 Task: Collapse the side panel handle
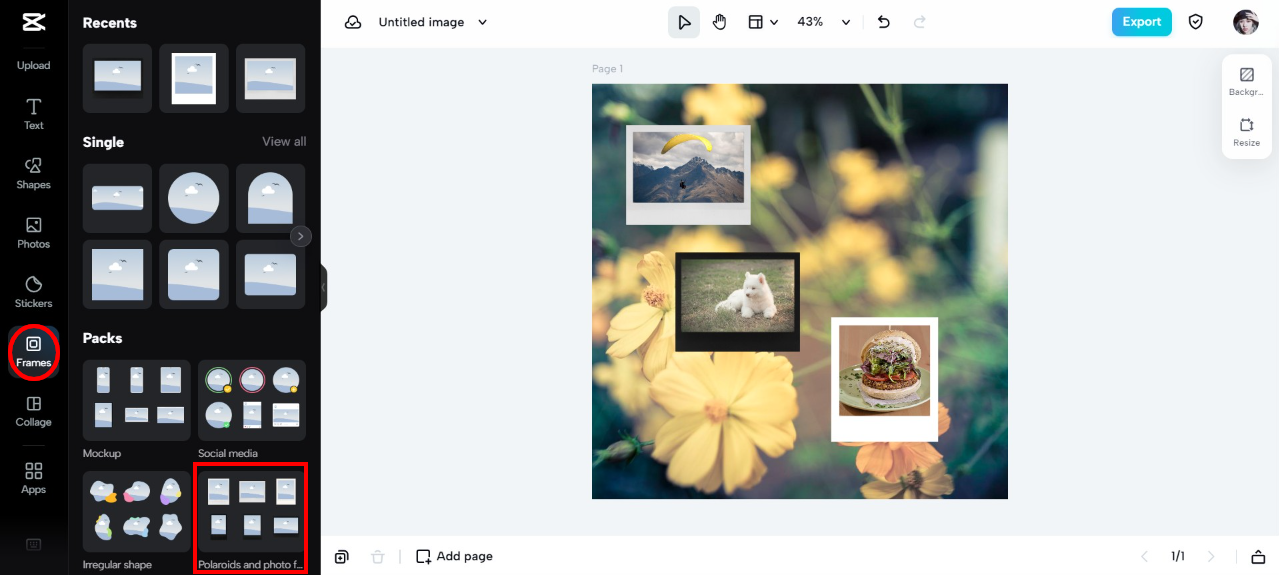tap(324, 288)
